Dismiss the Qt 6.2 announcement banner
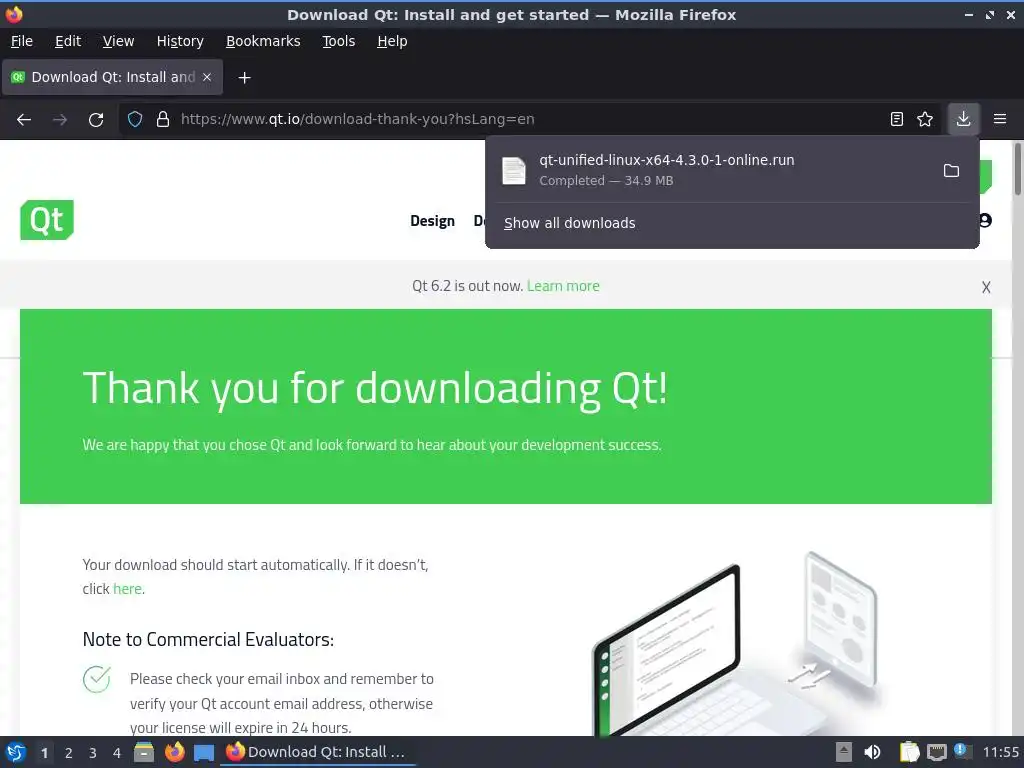This screenshot has width=1024, height=768. pyautogui.click(x=986, y=287)
